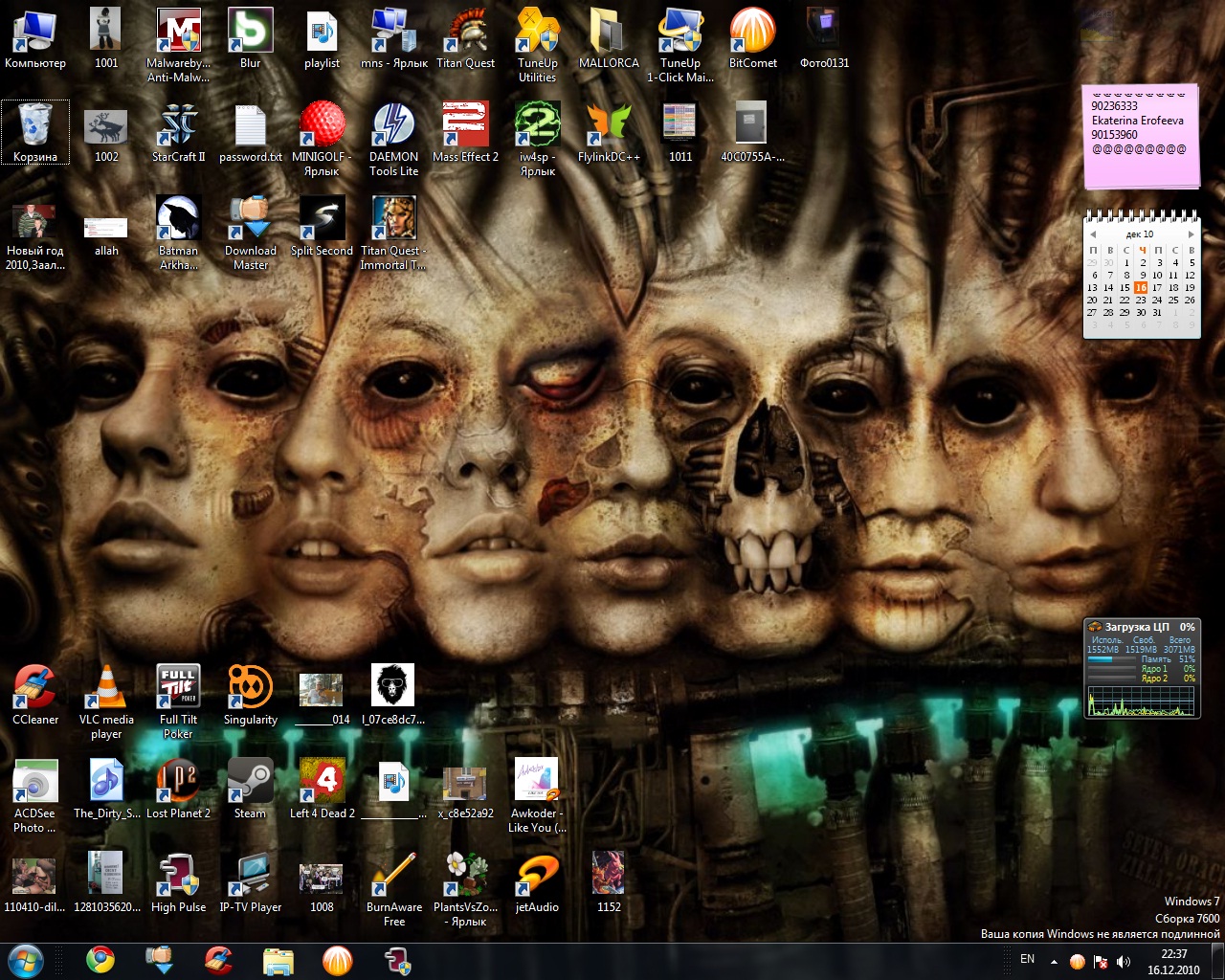This screenshot has height=980, width=1225.
Task: Open the Windows Start menu orb
Action: [x=27, y=960]
